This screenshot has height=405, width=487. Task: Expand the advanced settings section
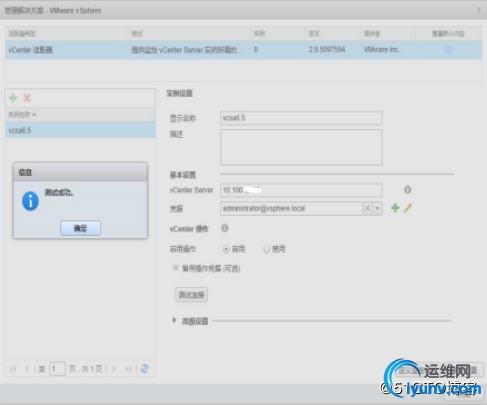click(174, 320)
